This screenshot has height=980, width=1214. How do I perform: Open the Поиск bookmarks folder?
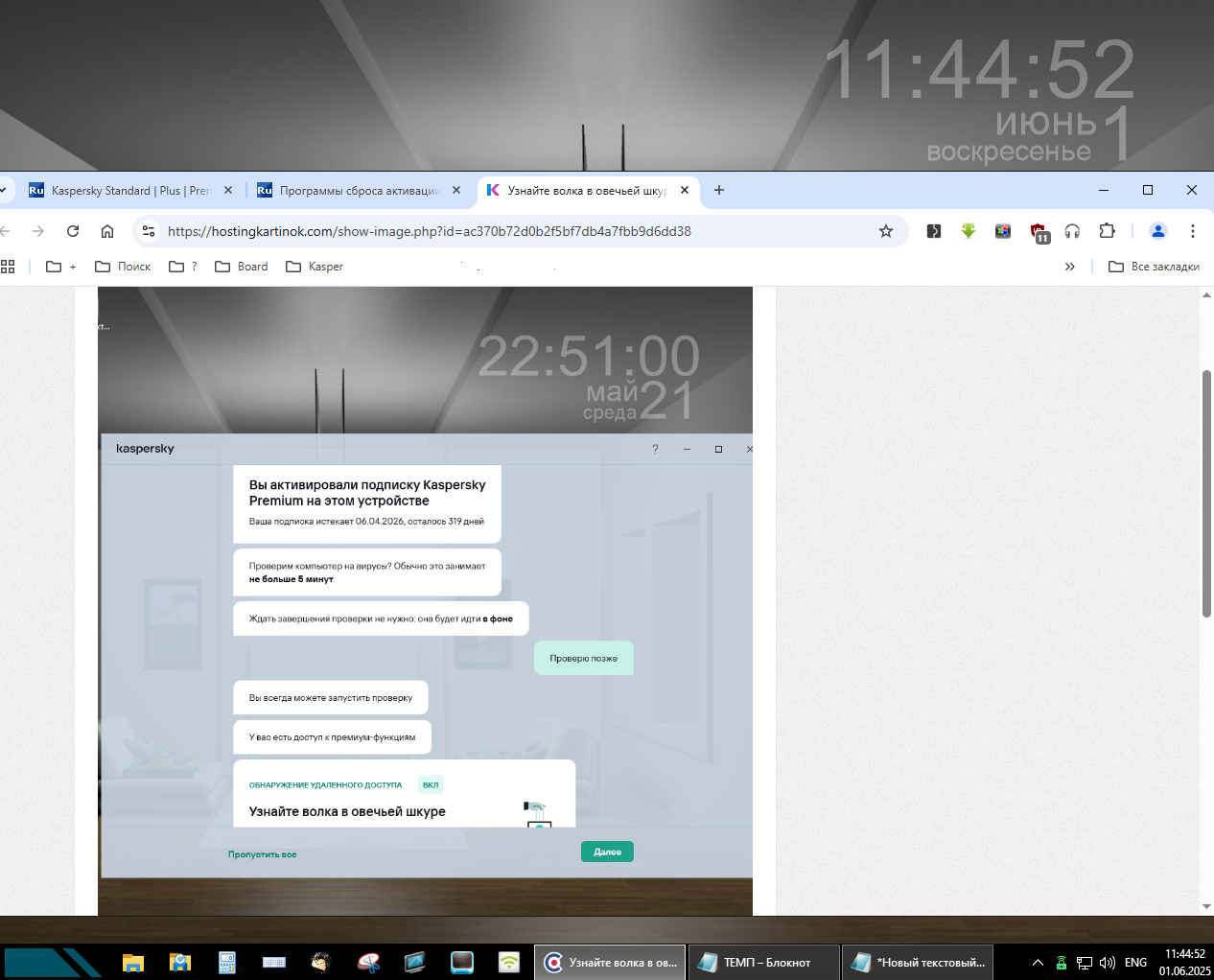click(x=123, y=267)
